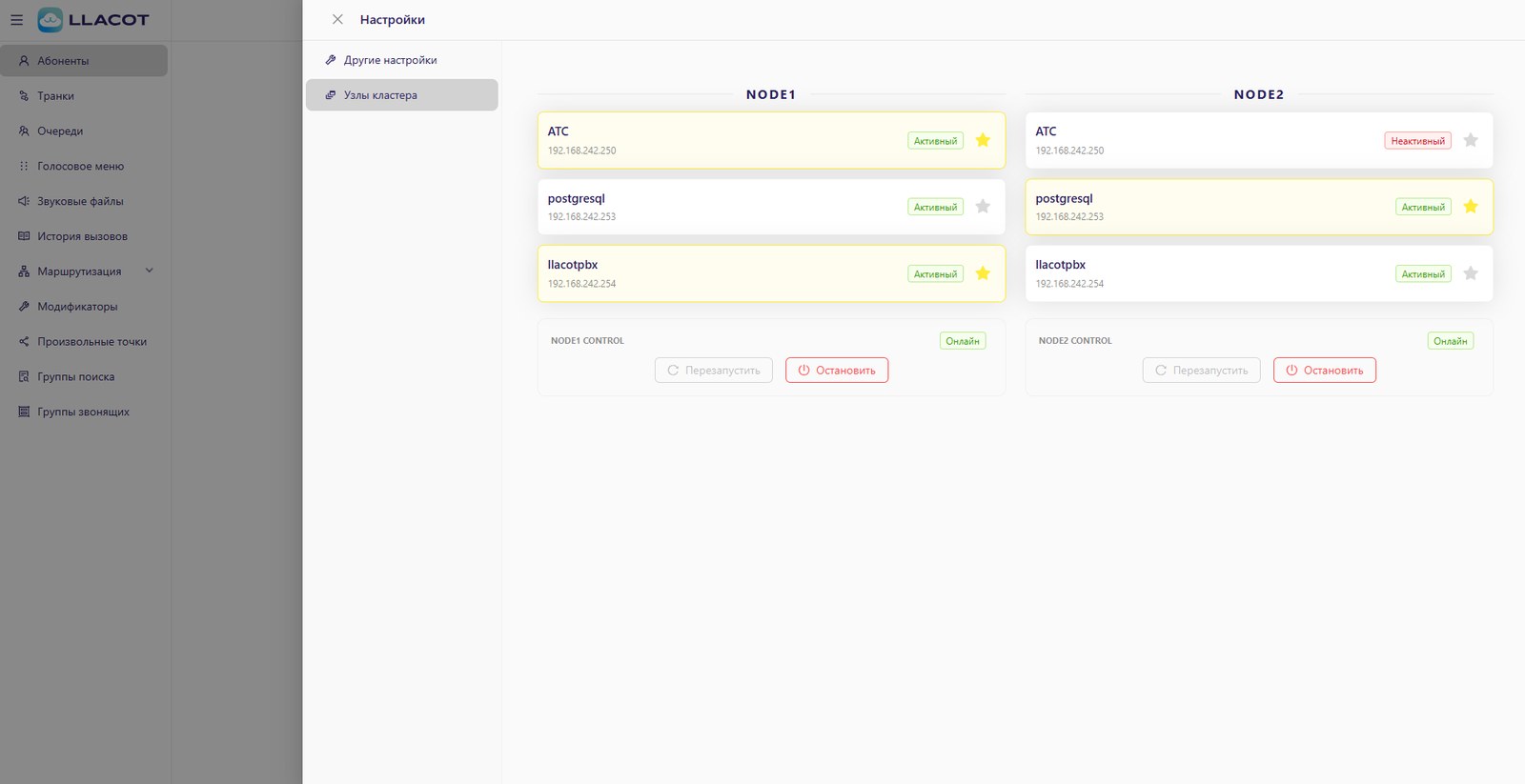Viewport: 1525px width, 784px height.
Task: Go to Абоненты in the sidebar
Action: (84, 61)
